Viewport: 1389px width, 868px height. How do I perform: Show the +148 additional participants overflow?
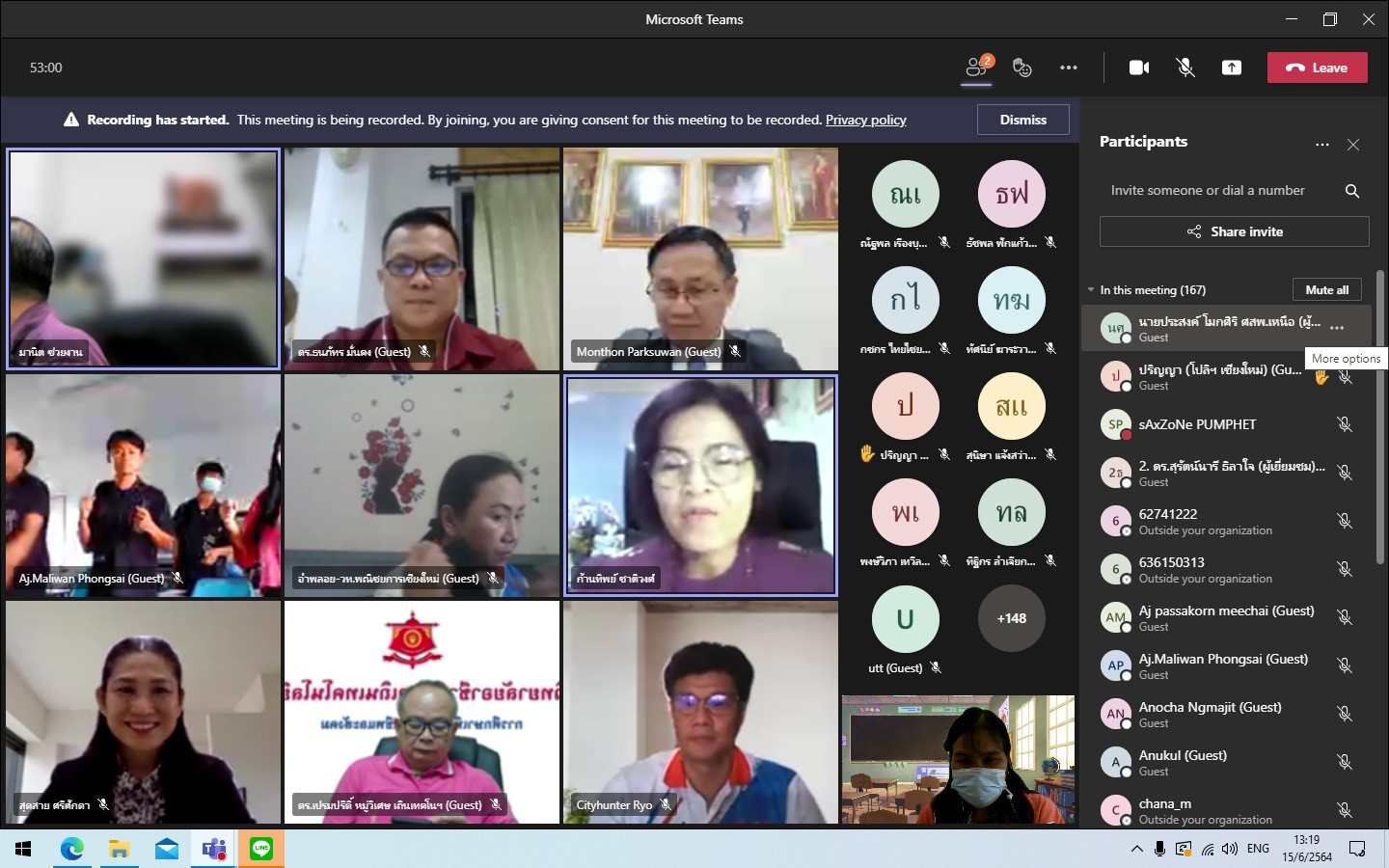tap(1011, 618)
